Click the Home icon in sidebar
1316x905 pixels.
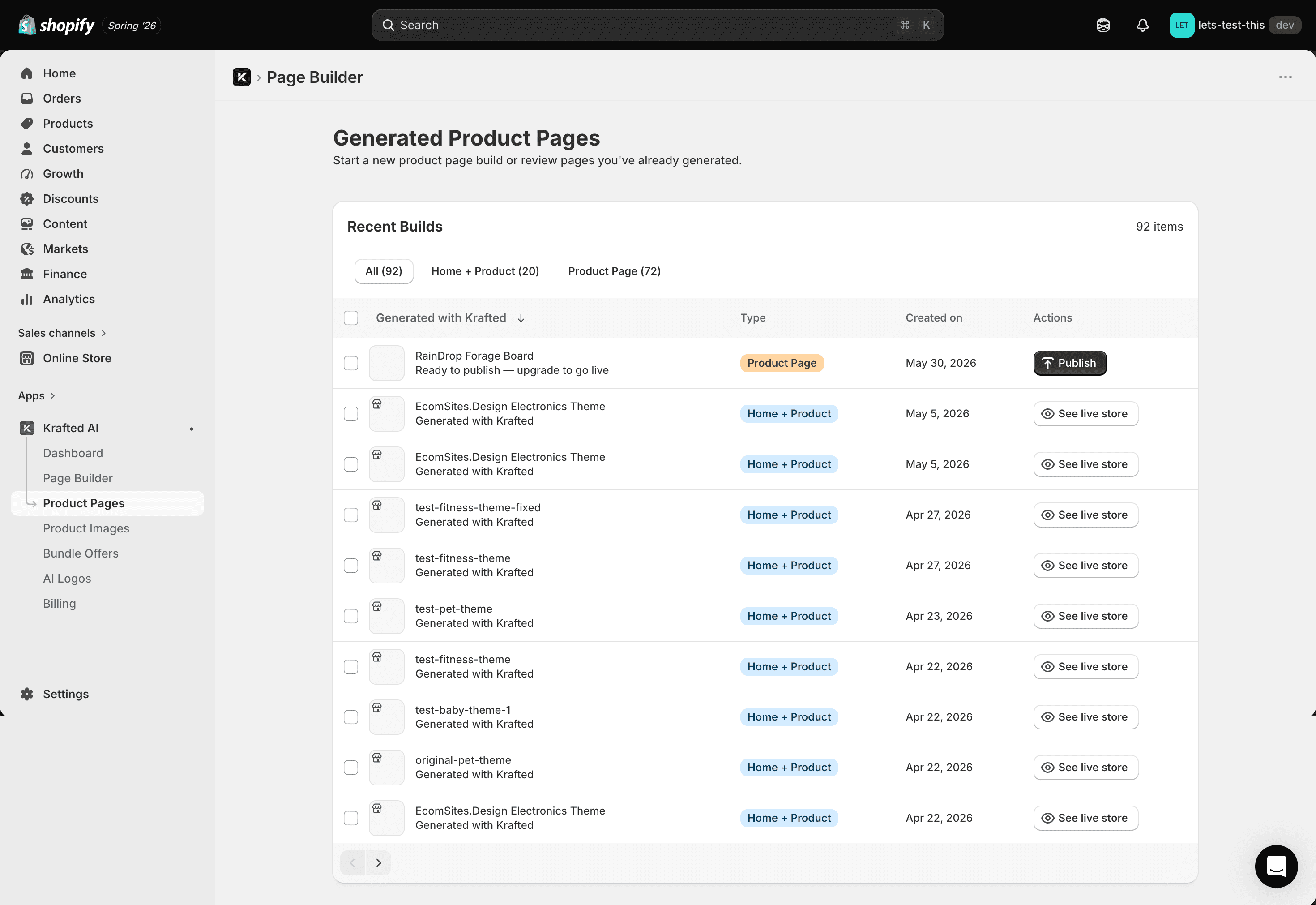(27, 73)
